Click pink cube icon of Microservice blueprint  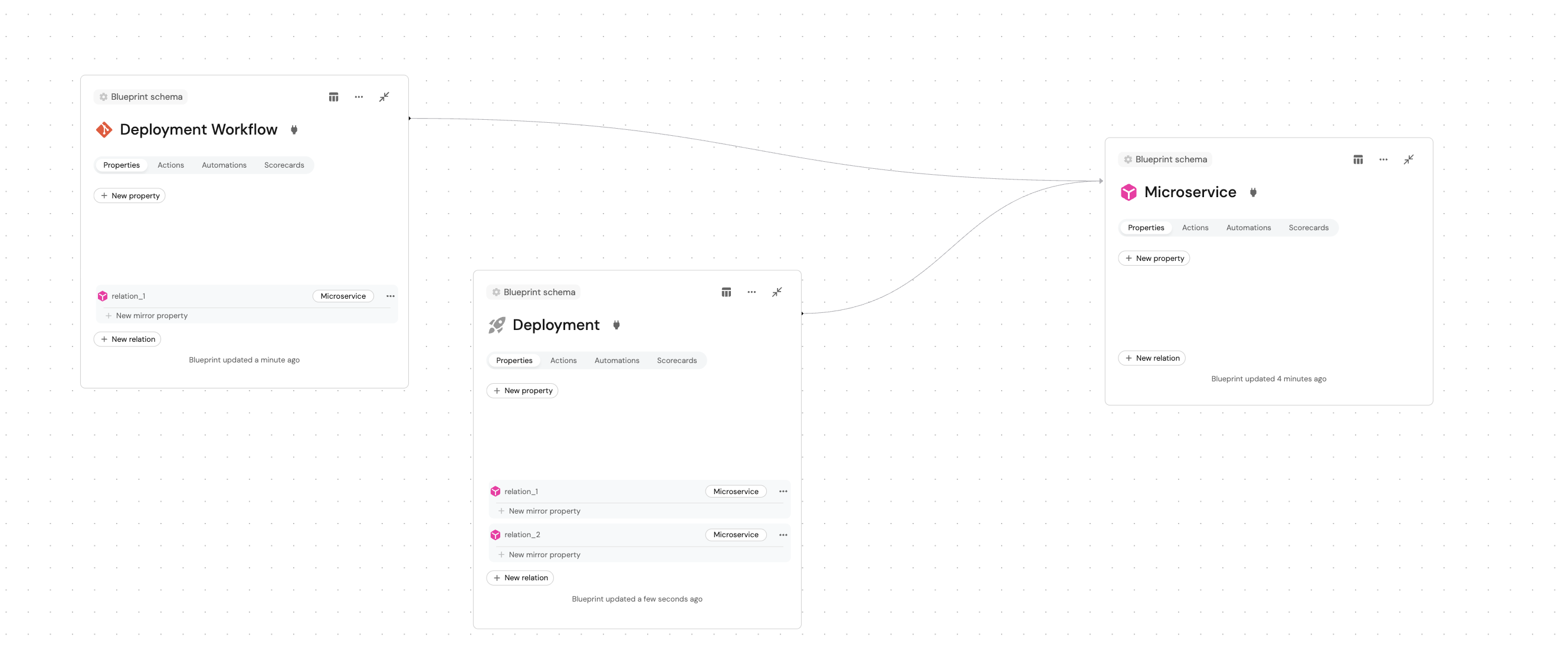click(1129, 192)
